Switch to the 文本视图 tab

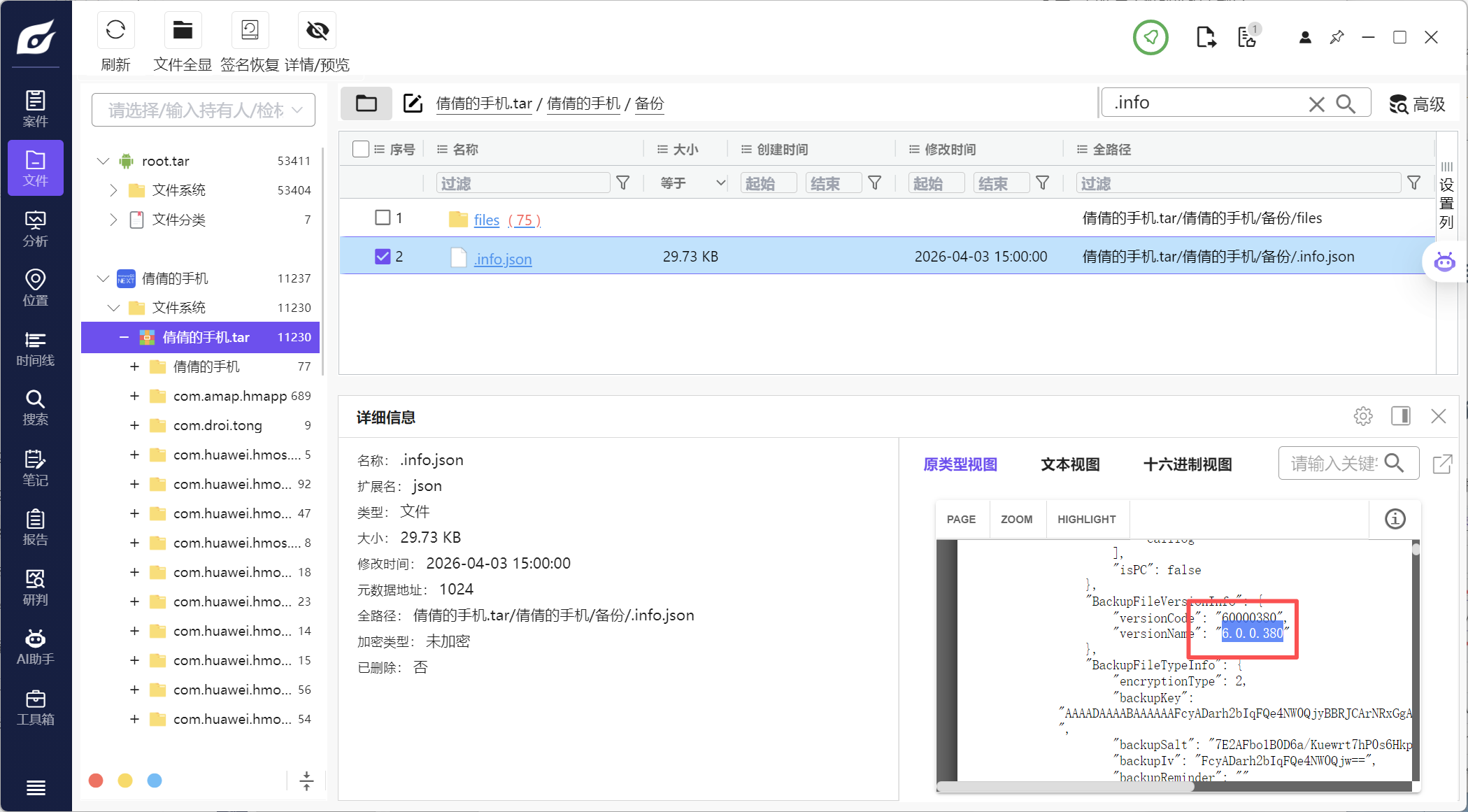coord(1069,464)
